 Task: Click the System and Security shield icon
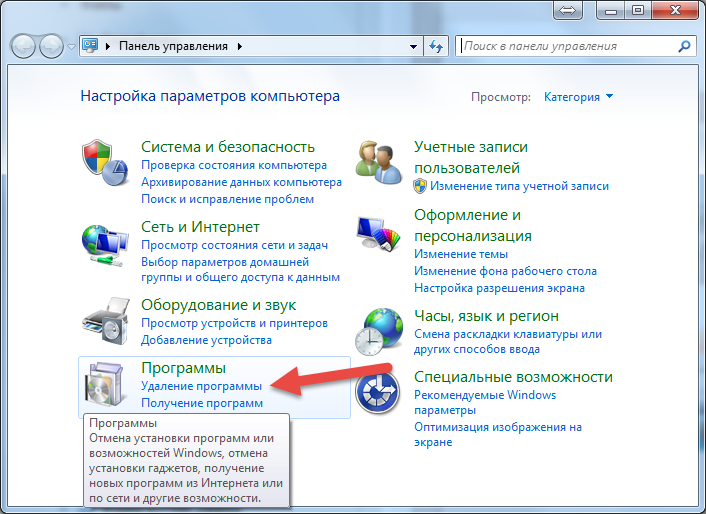[x=104, y=163]
